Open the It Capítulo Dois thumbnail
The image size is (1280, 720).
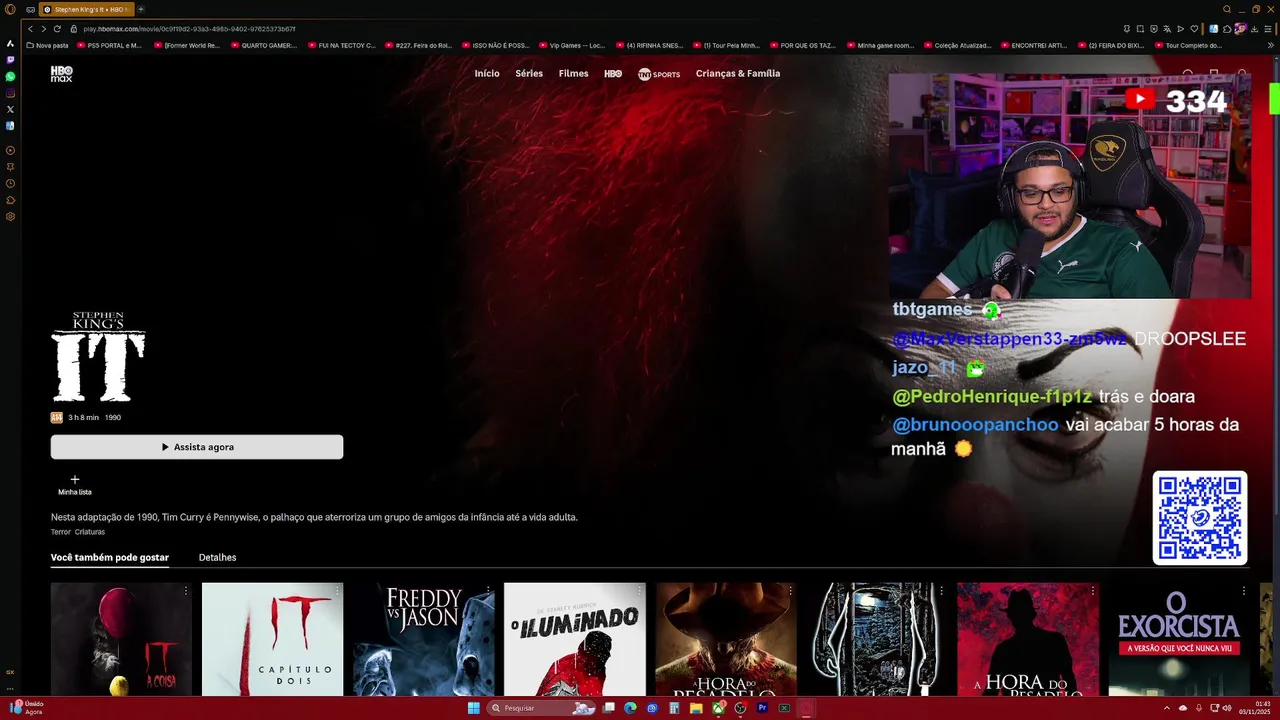tap(272, 639)
